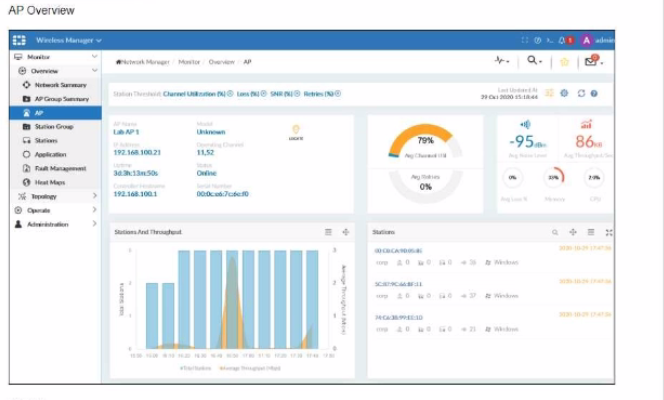
Task: Click search icon in Stations panel
Action: (x=556, y=231)
